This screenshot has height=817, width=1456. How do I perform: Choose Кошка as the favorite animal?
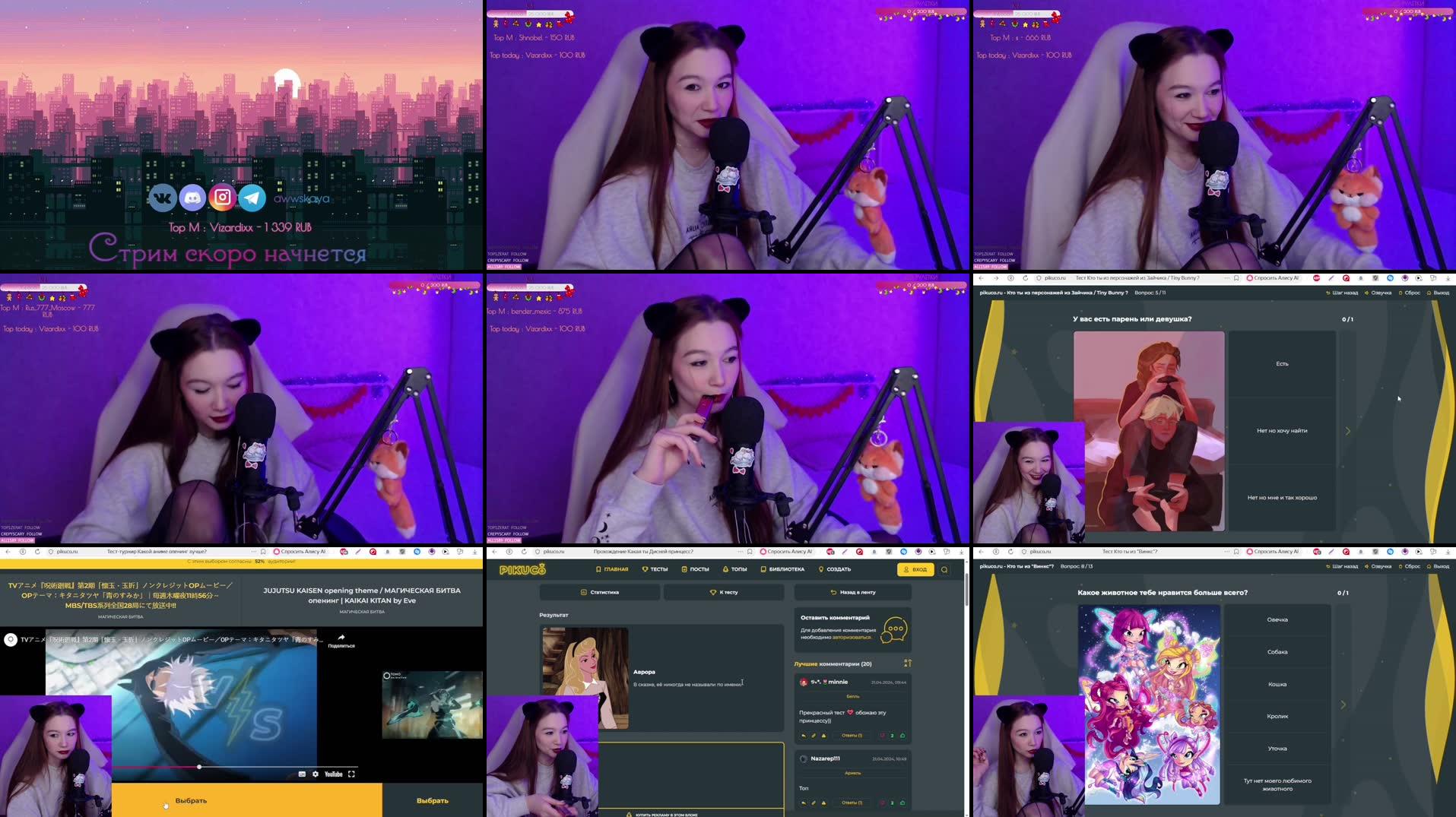coord(1278,684)
